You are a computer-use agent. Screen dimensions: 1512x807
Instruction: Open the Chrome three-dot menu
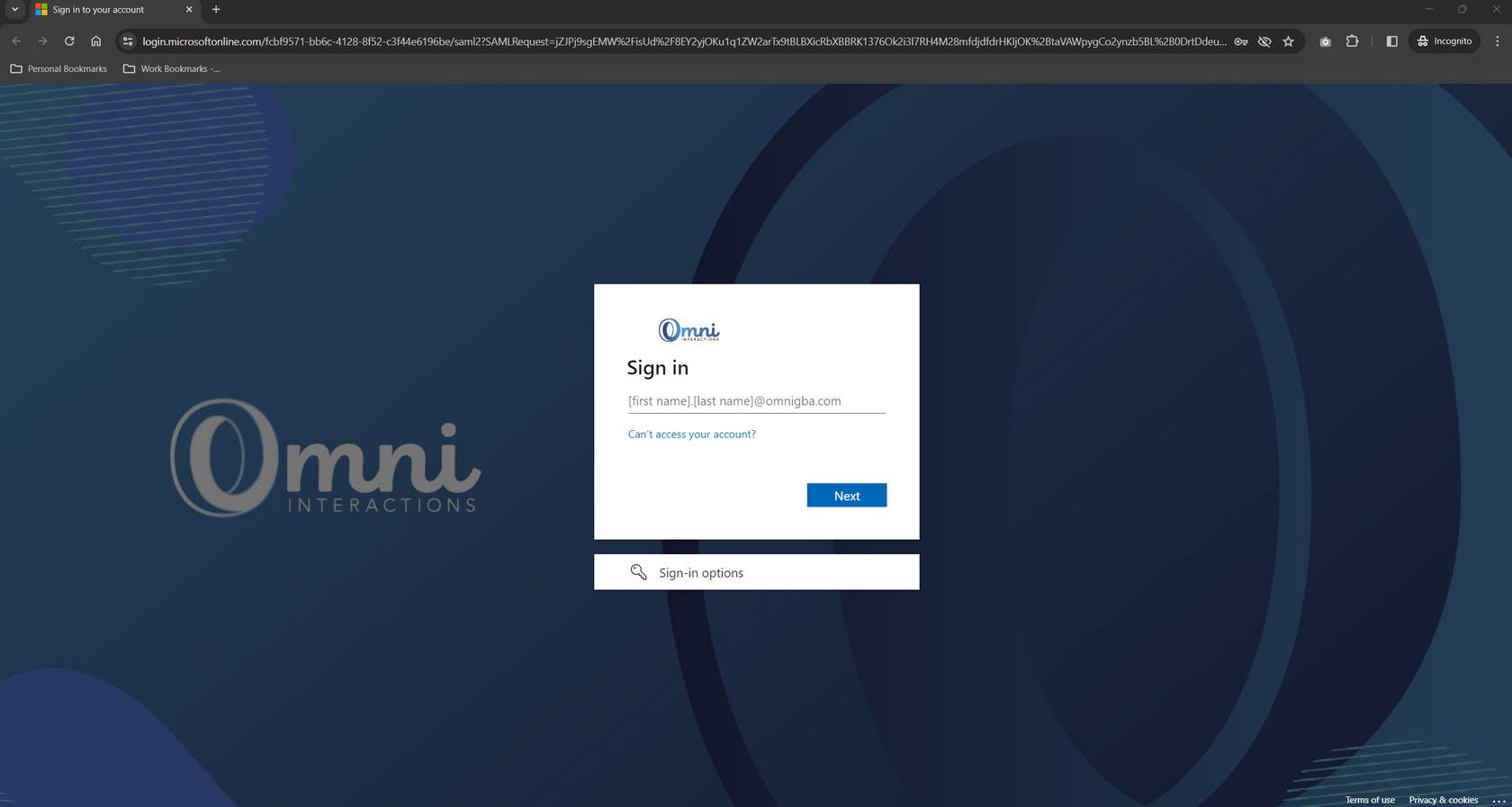(1498, 41)
